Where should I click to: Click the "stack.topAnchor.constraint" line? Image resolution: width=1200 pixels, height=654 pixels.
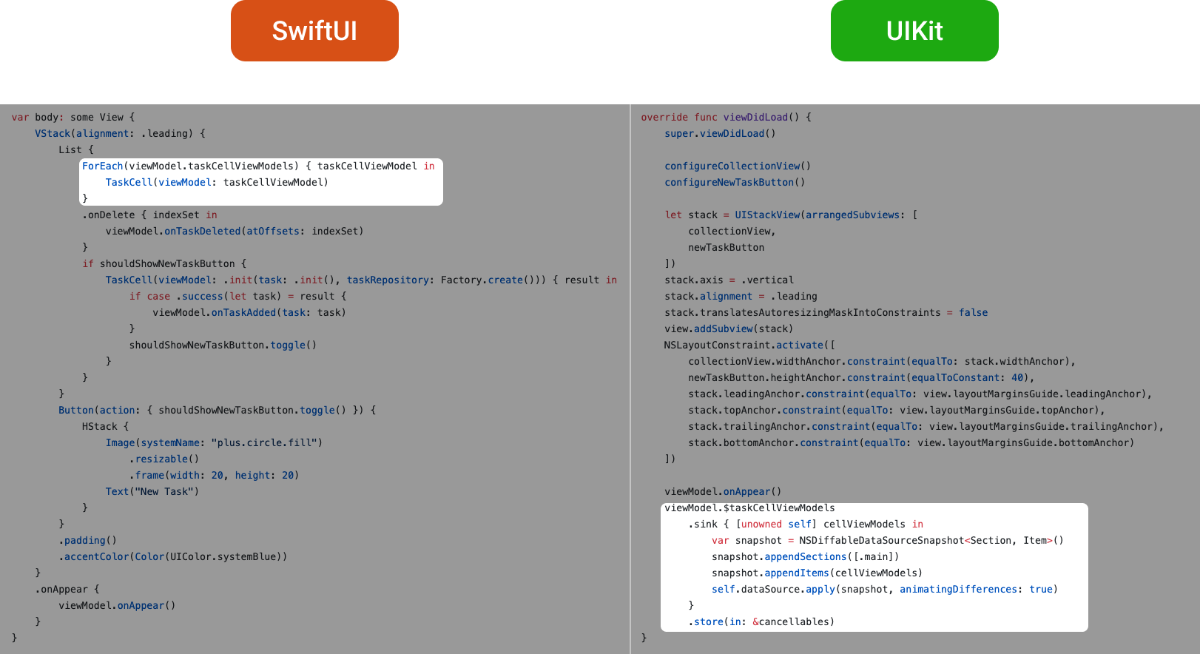coord(896,410)
